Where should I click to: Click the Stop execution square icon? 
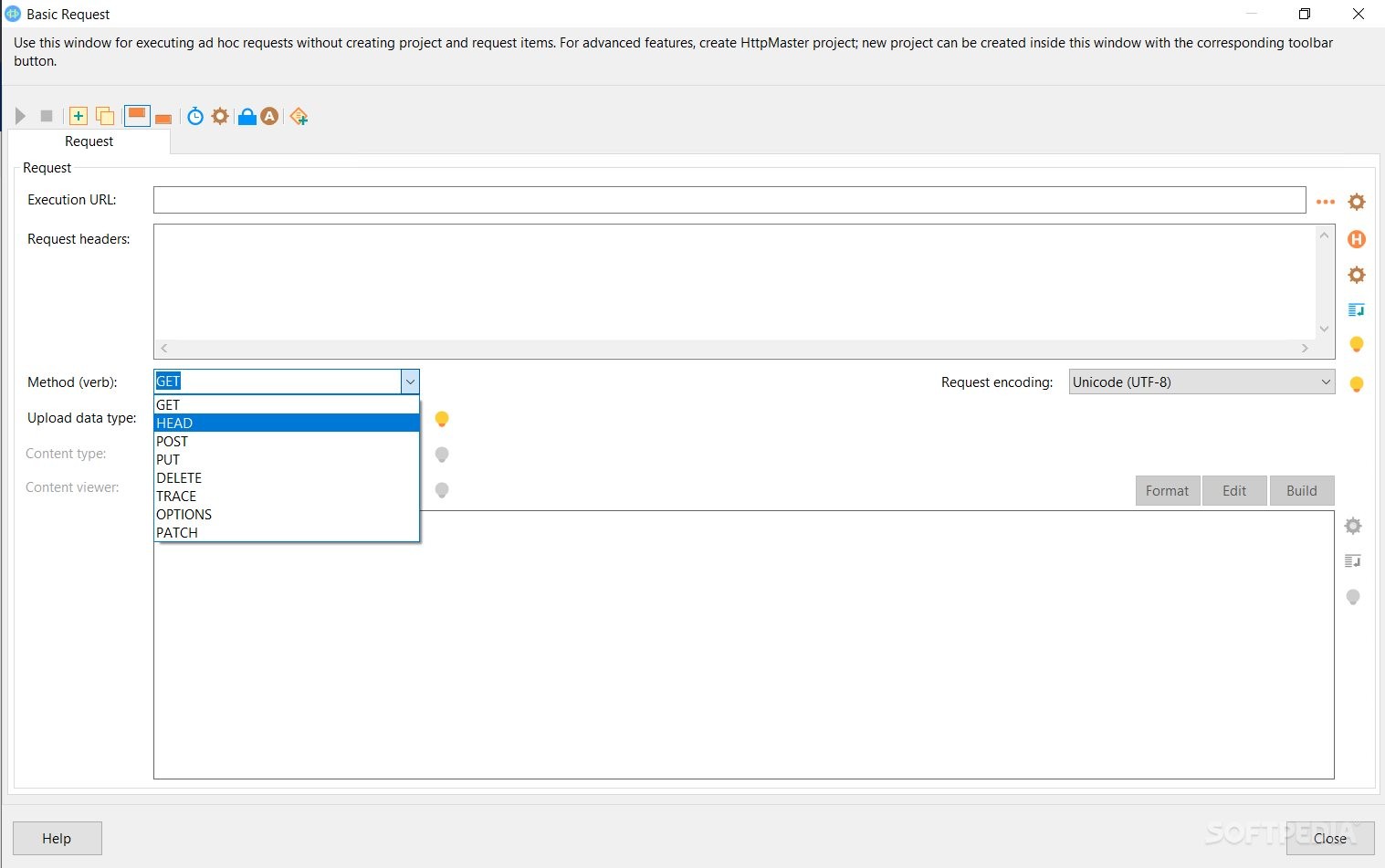(x=47, y=116)
